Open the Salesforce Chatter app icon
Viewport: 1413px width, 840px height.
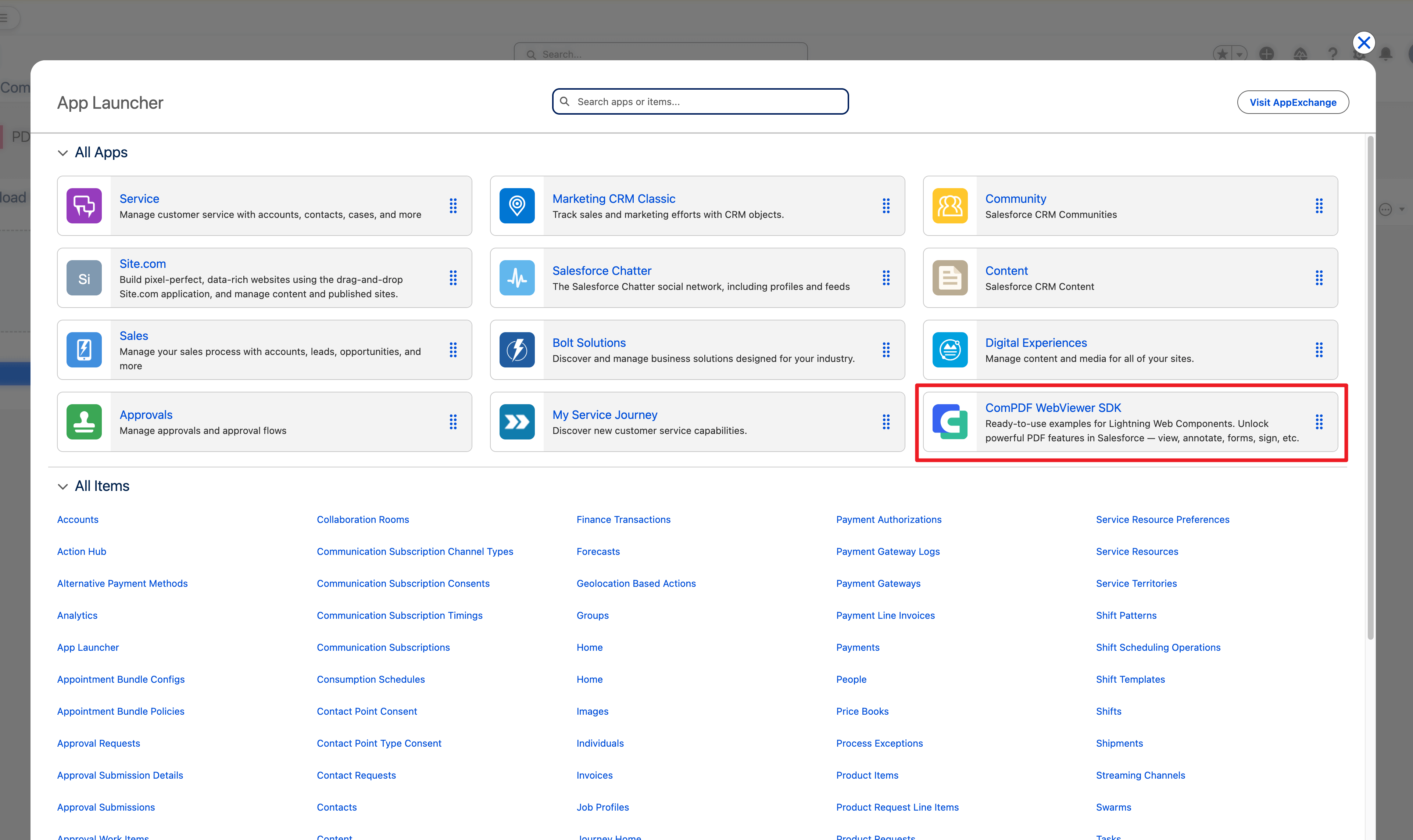tap(516, 278)
